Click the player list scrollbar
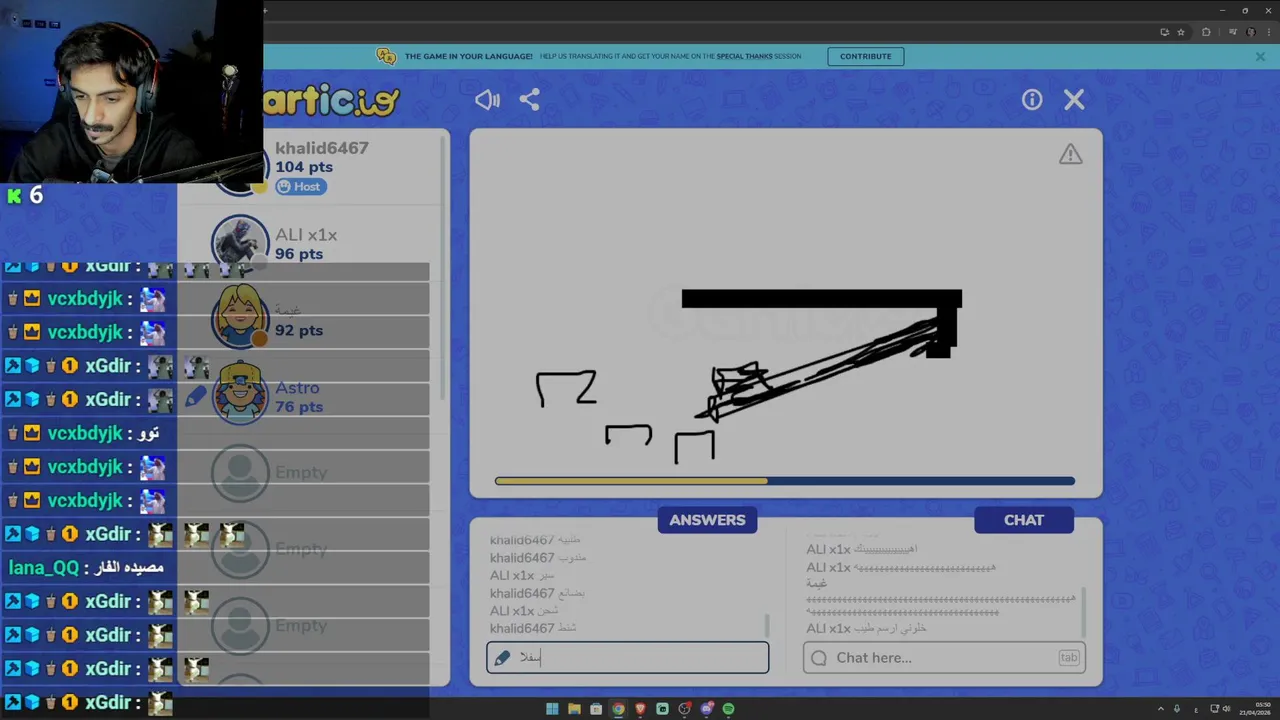This screenshot has height=720, width=1280. (444, 270)
